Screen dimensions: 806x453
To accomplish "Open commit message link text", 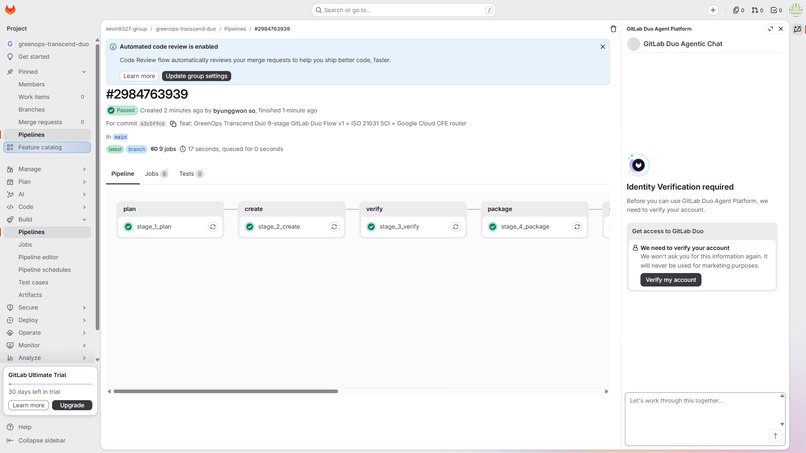I will pos(323,123).
